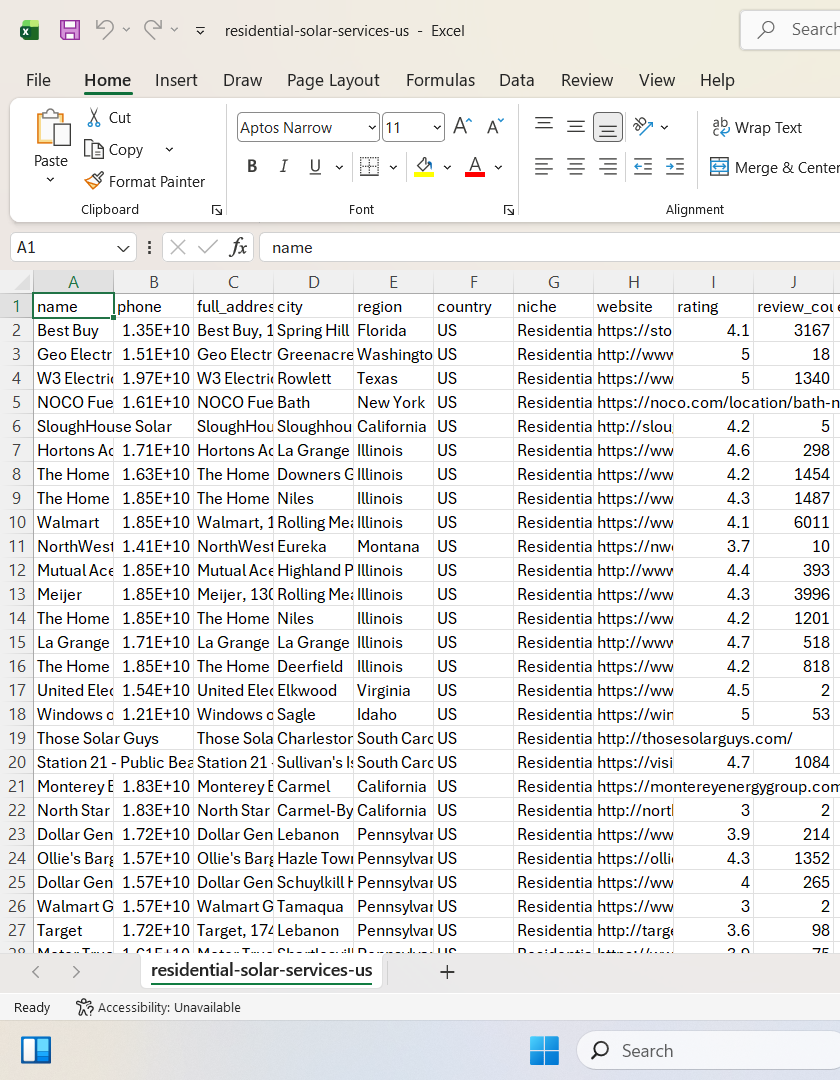Click Accessibility: Unavailable status
Image resolution: width=840 pixels, height=1080 pixels.
(158, 1007)
